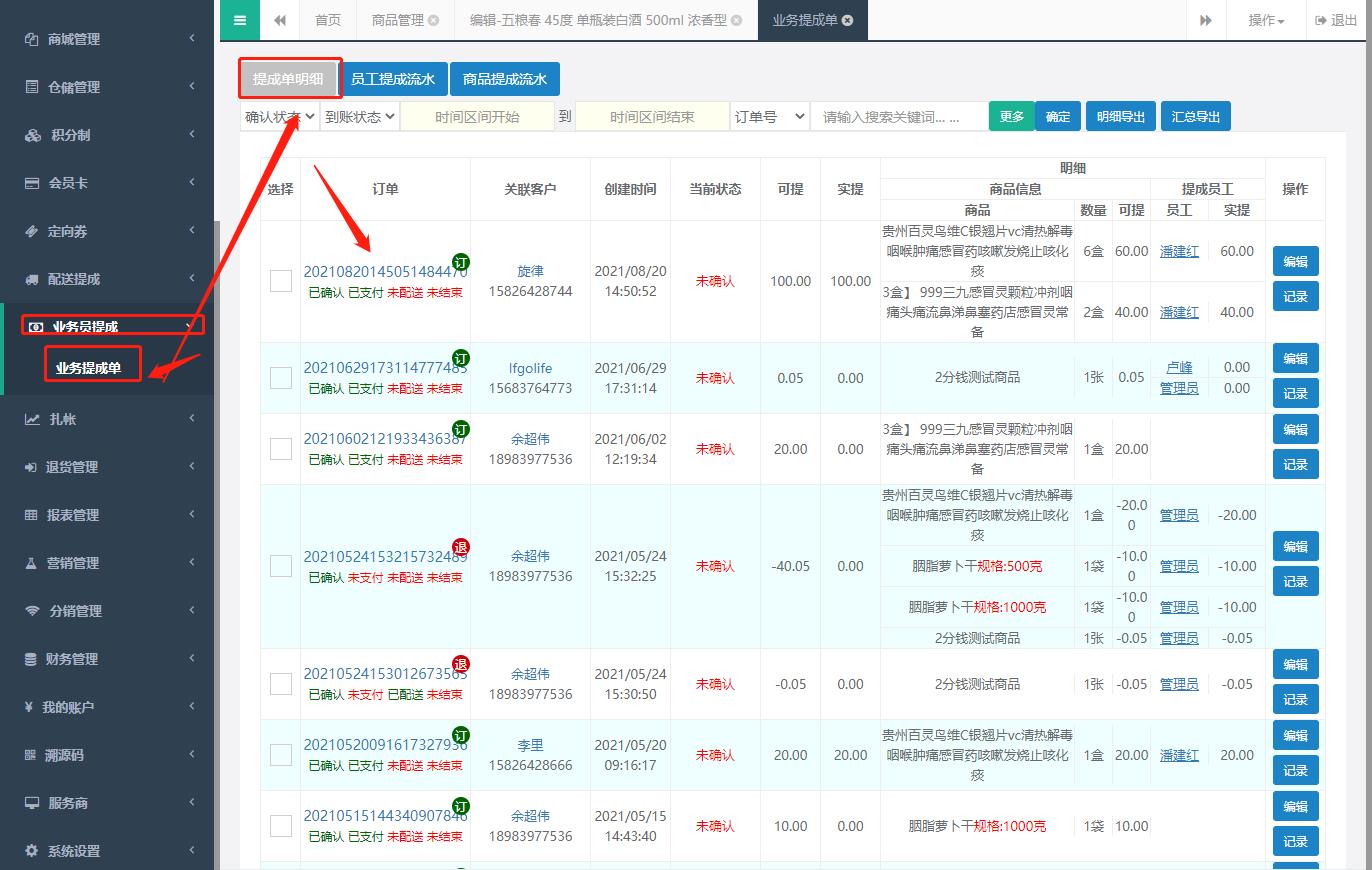Open the 到账状态 dropdown filter

[360, 117]
